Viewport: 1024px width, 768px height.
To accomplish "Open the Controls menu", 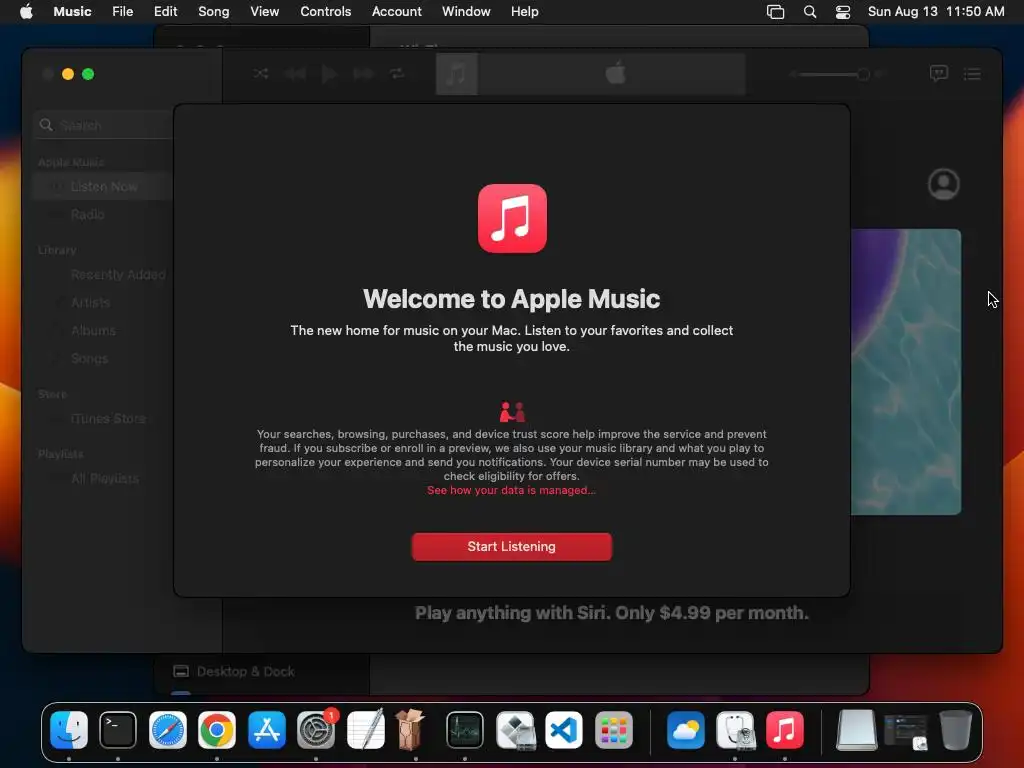I will [x=325, y=12].
